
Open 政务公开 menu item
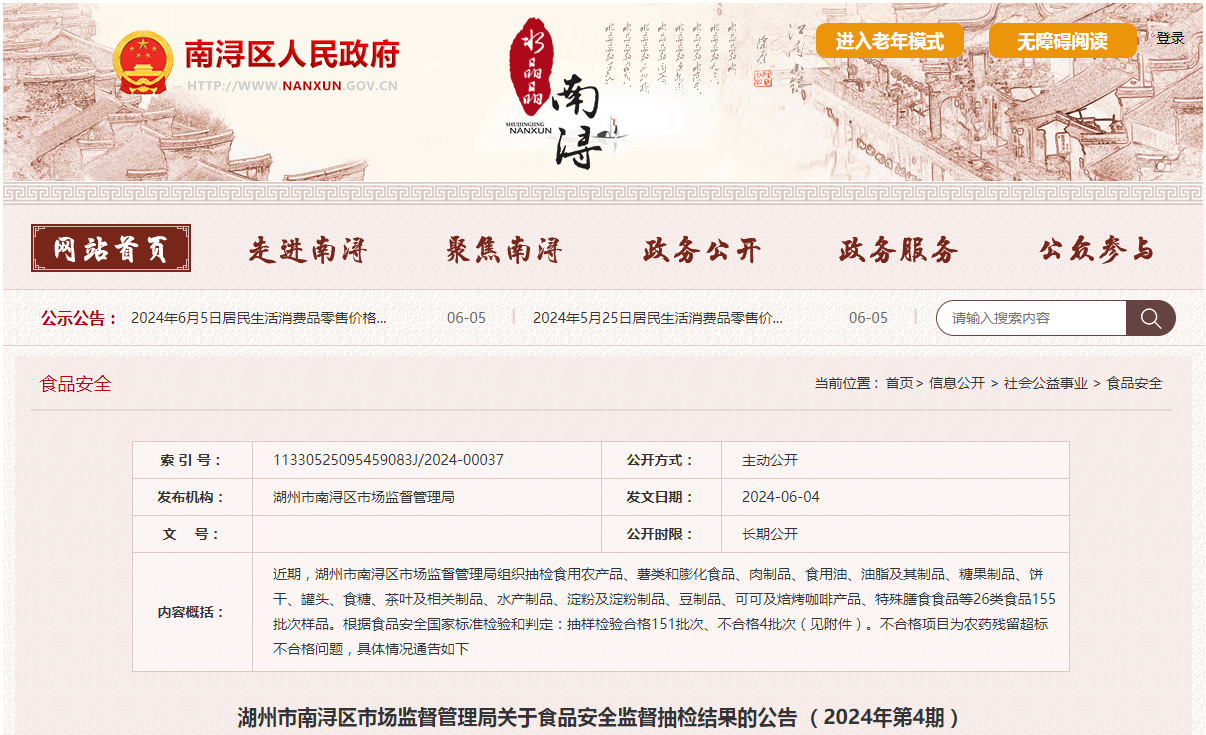pyautogui.click(x=702, y=250)
